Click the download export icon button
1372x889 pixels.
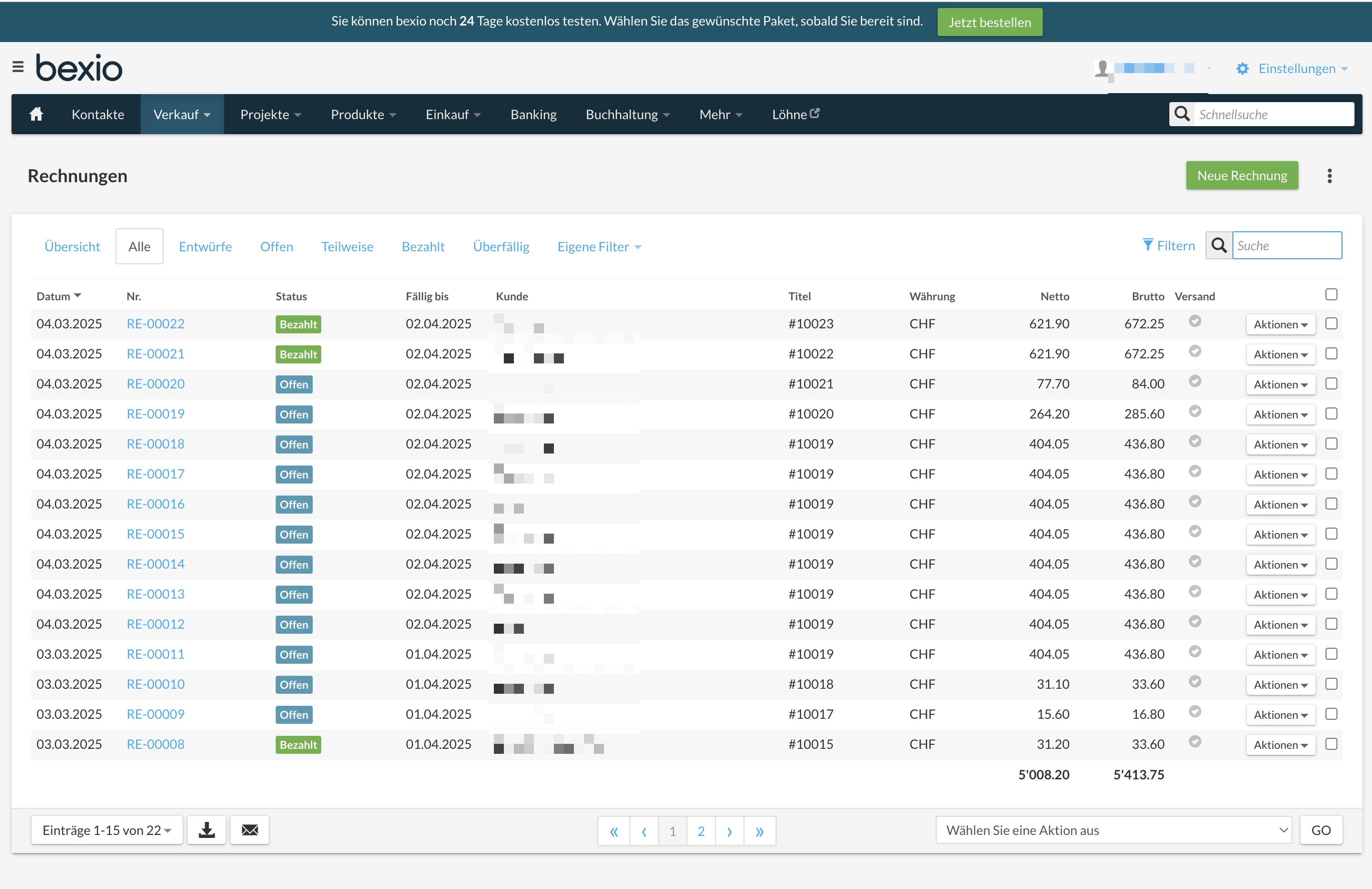[206, 830]
